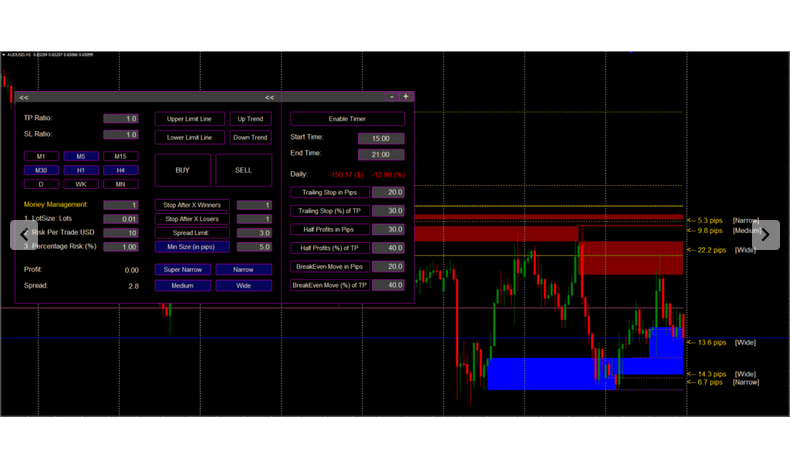Toggle the Super Narrow zone filter

point(183,270)
